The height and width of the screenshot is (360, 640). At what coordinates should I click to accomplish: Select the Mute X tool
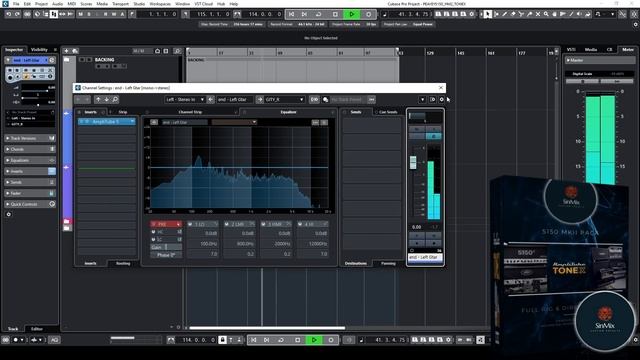click(538, 14)
